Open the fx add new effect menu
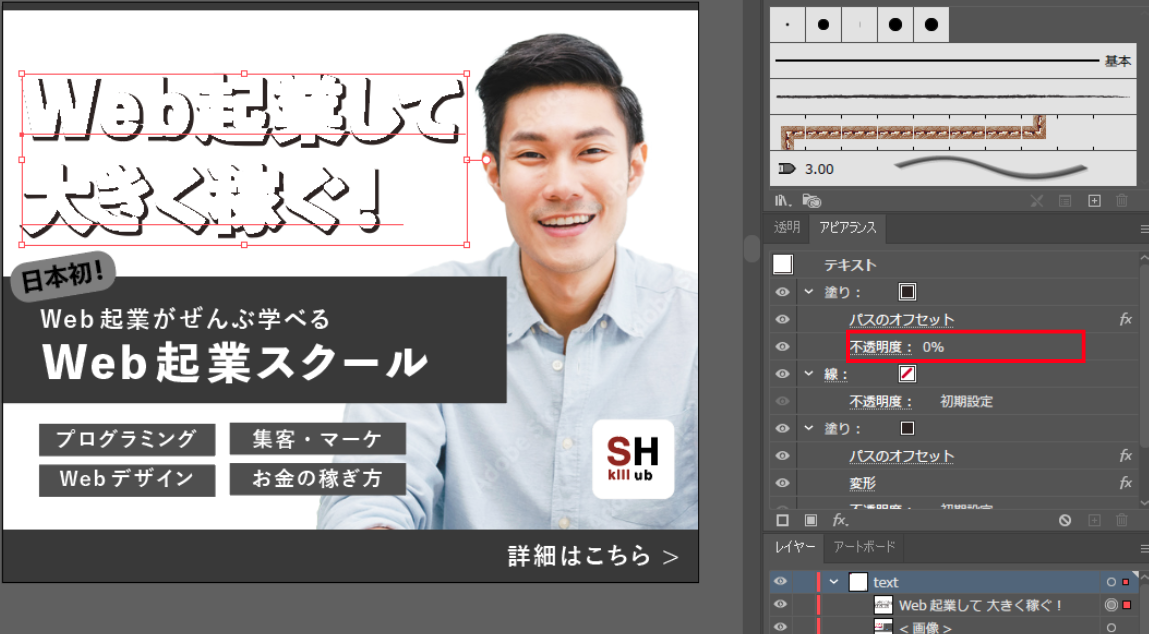 coord(840,520)
